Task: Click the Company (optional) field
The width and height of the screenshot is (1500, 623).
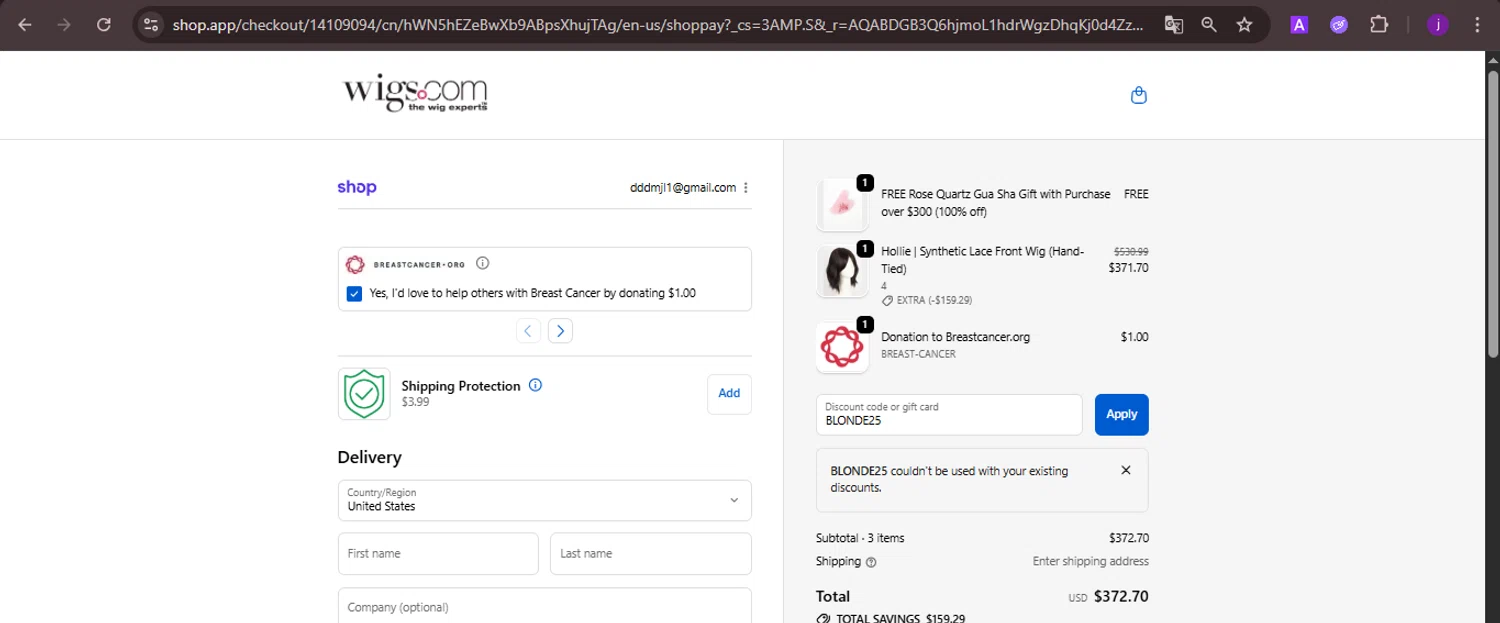Action: pos(544,606)
